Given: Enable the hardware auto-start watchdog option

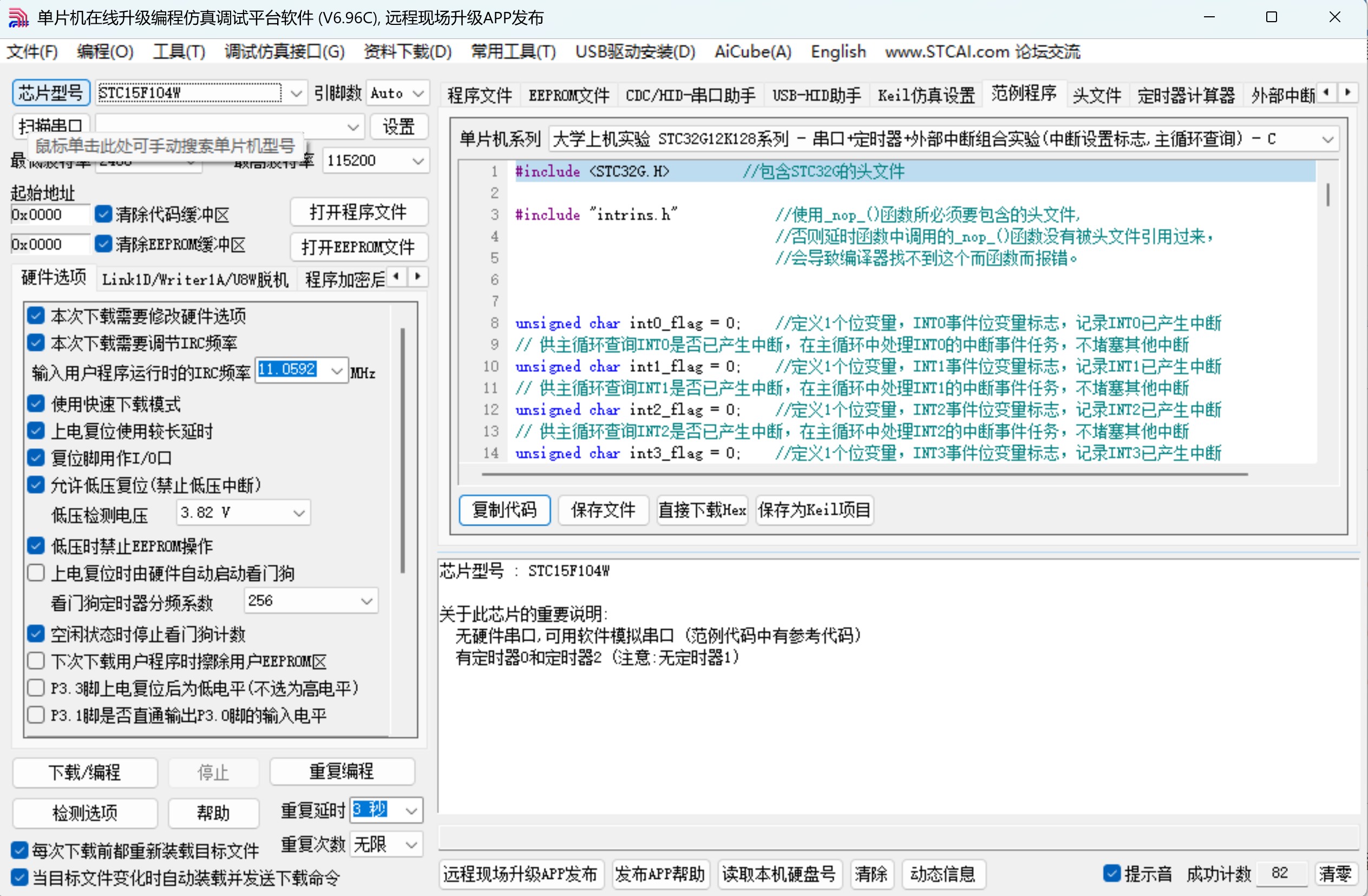Looking at the screenshot, I should coord(36,573).
